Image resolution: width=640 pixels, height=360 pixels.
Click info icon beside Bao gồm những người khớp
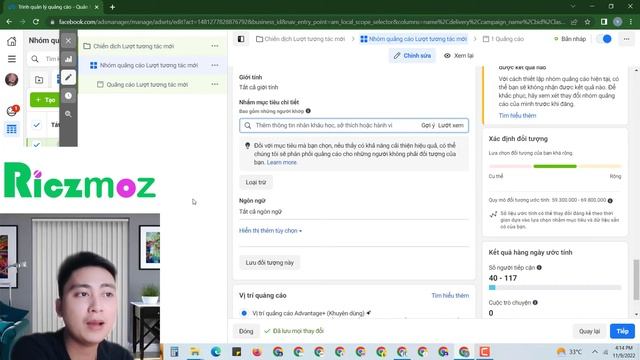pyautogui.click(x=308, y=111)
